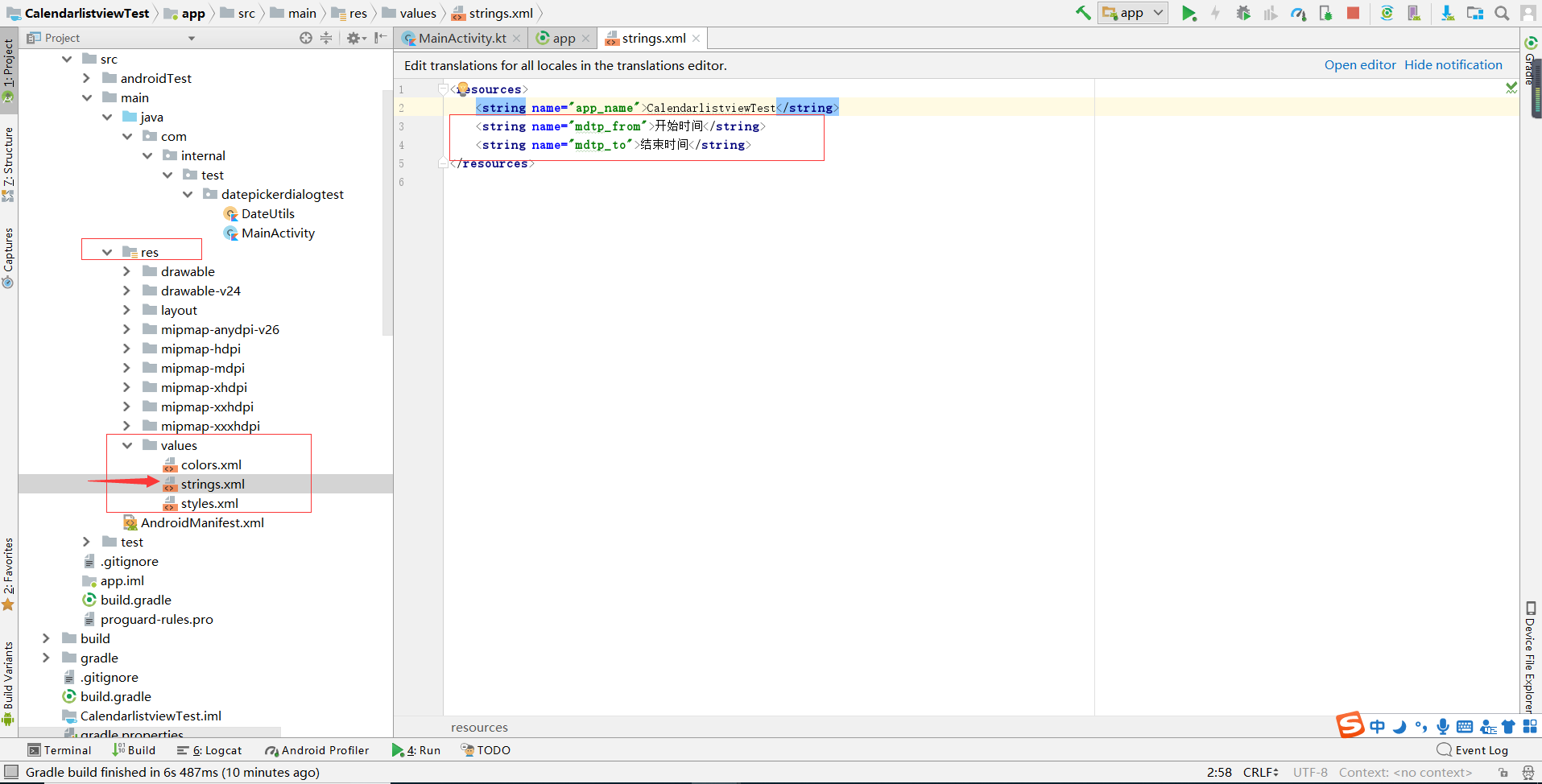Click the Apply Changes lightning icon

pos(1215,13)
